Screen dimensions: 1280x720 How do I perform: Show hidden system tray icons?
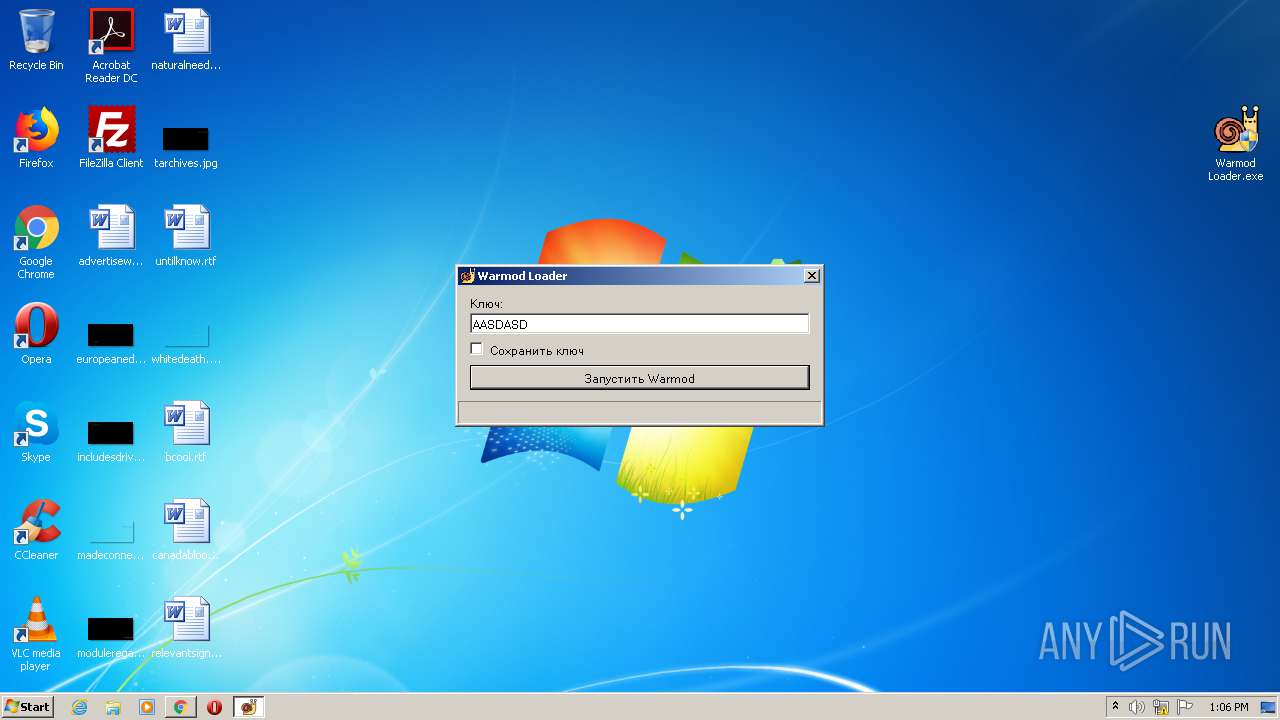coord(1115,707)
